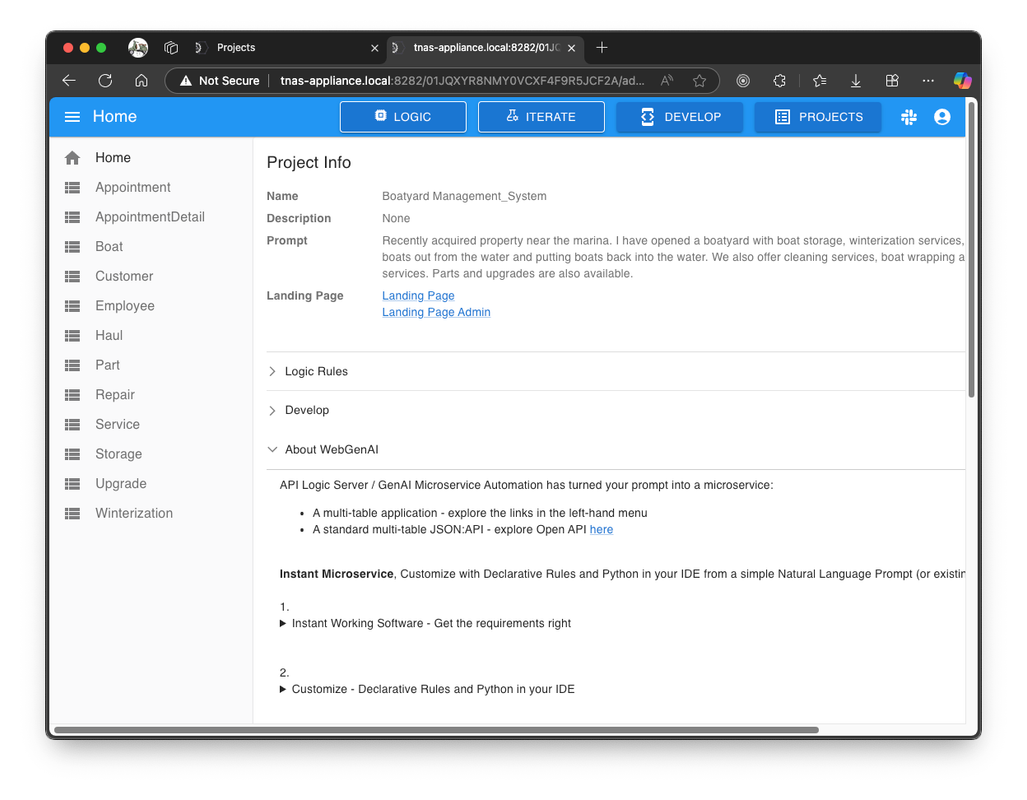Click the Boatyard Management_System project name text
The image size is (1027, 800).
pos(464,196)
